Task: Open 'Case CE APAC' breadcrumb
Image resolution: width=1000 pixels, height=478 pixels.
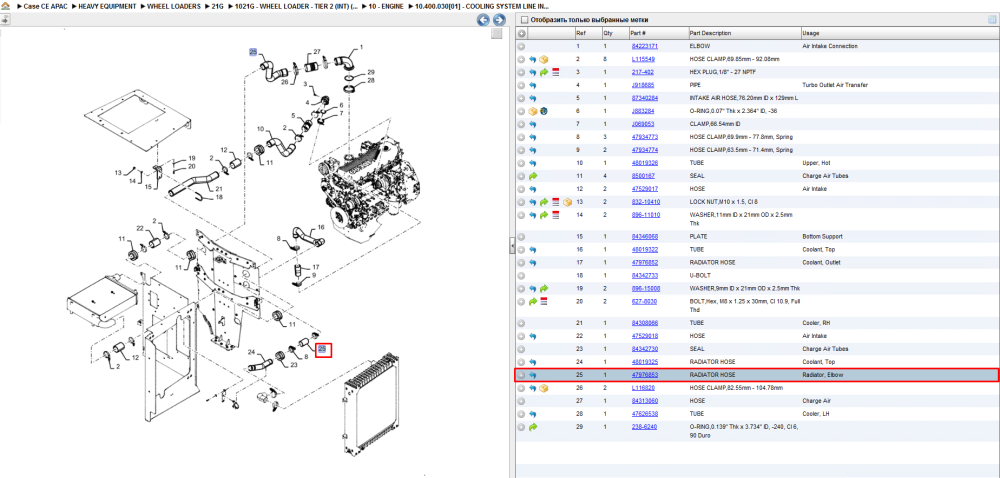Action: tap(45, 6)
